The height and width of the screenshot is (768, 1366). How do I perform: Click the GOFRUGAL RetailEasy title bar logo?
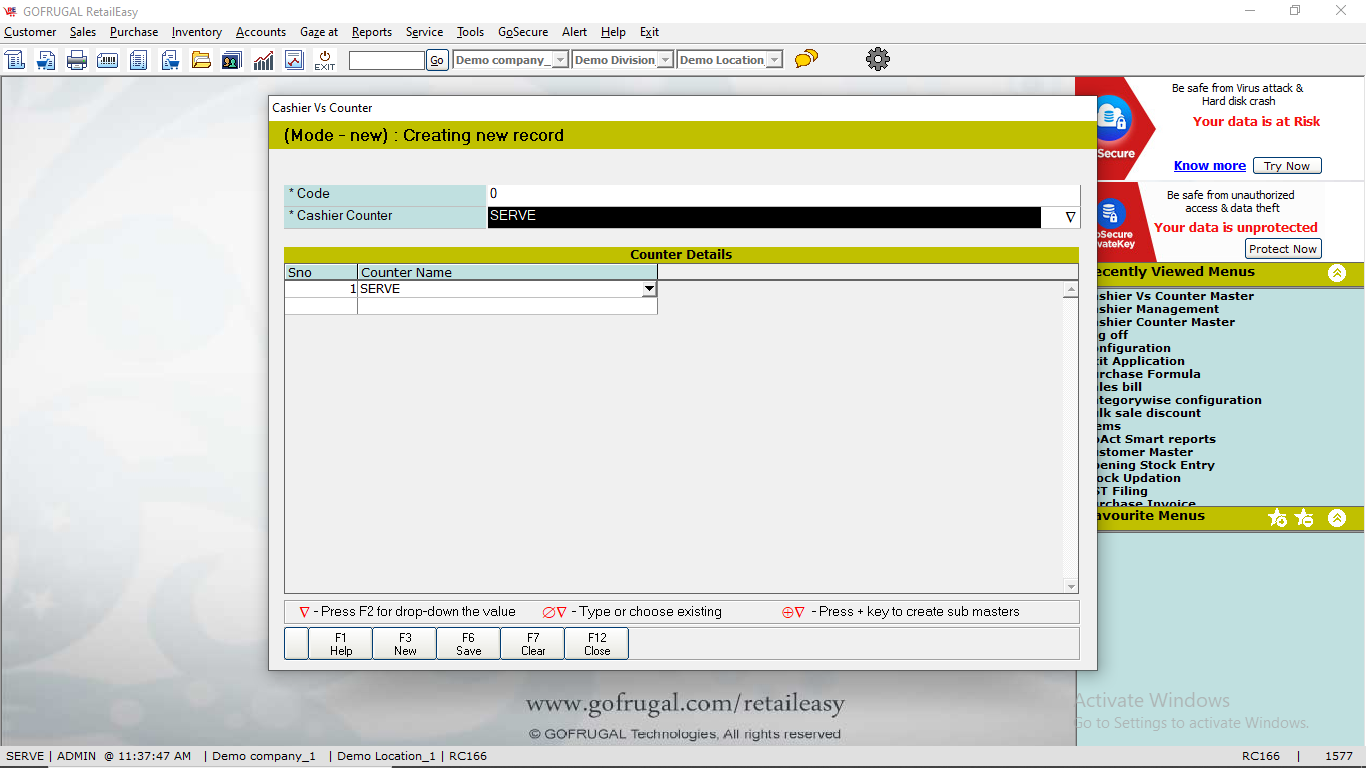click(11, 11)
